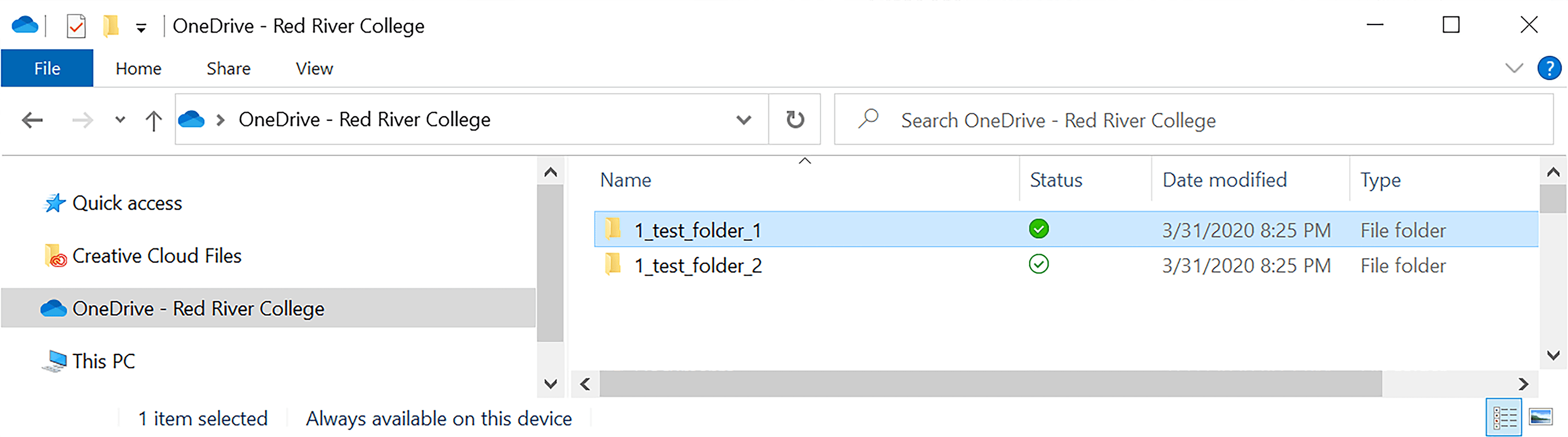The width and height of the screenshot is (1568, 437).
Task: Click the green sync status icon next to 1_test_folder_2
Action: pos(1039,265)
